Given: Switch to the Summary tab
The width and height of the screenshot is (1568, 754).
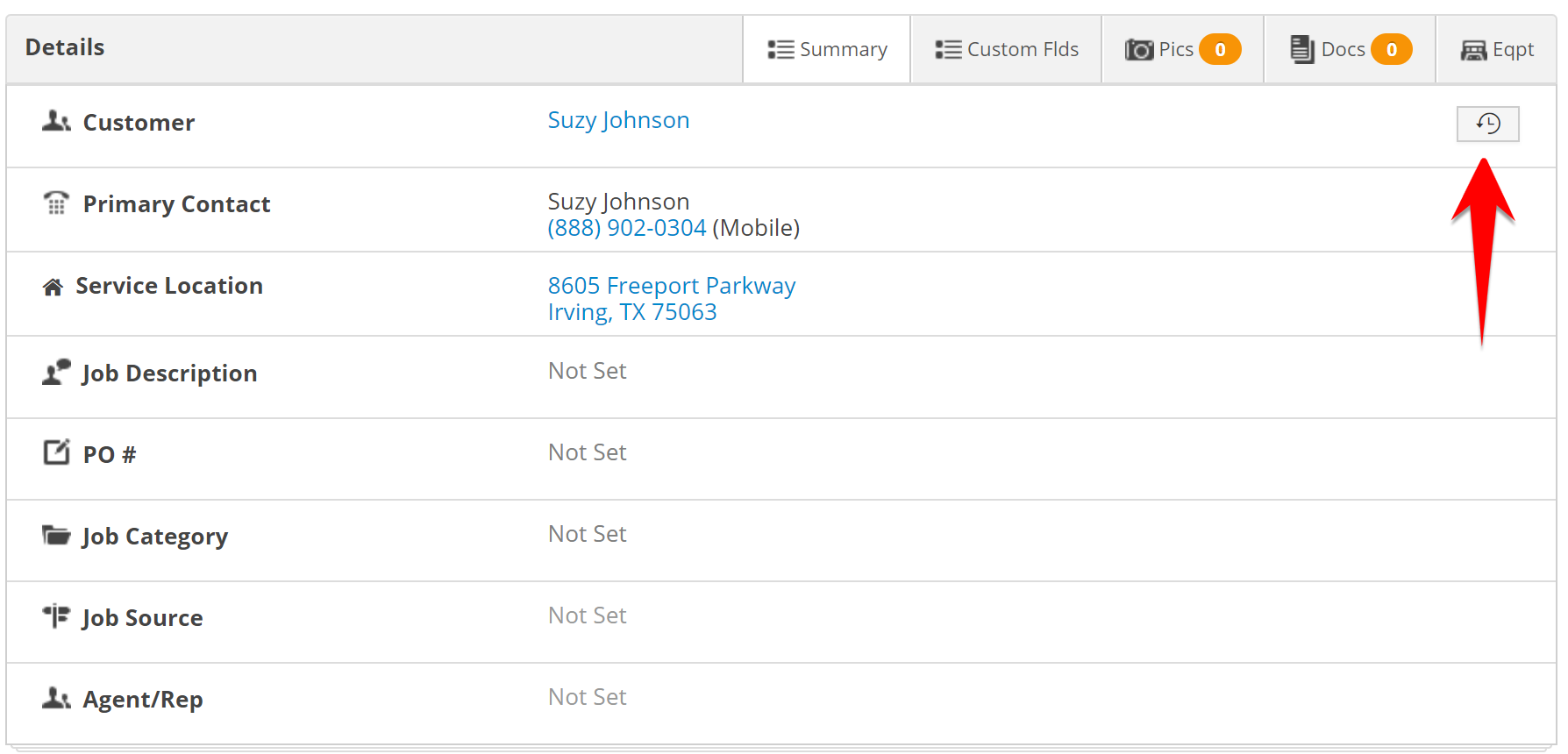Looking at the screenshot, I should click(827, 50).
